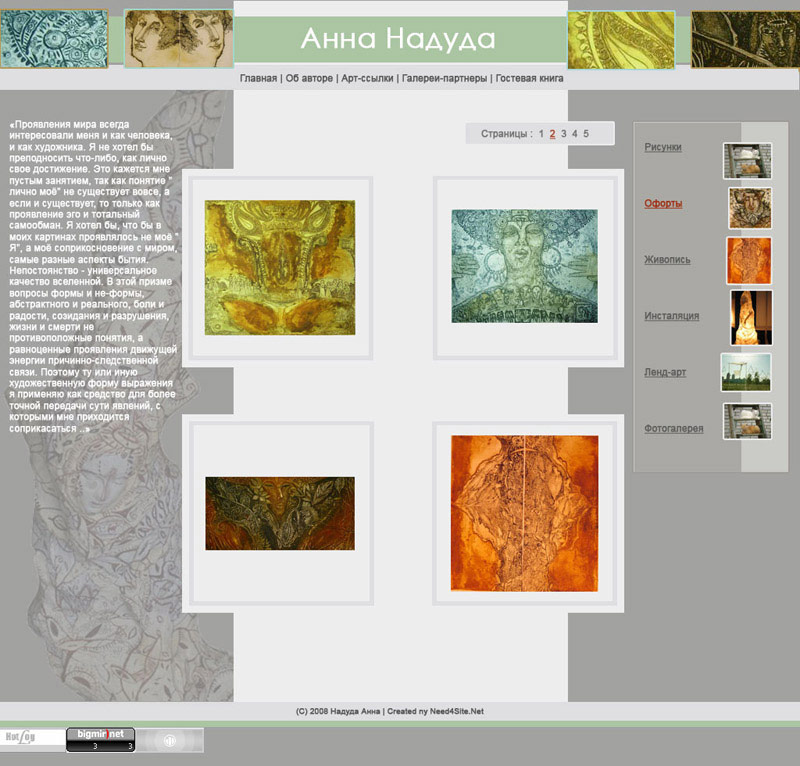Click the Need4Site.Net credit in footer

pyautogui.click(x=457, y=711)
